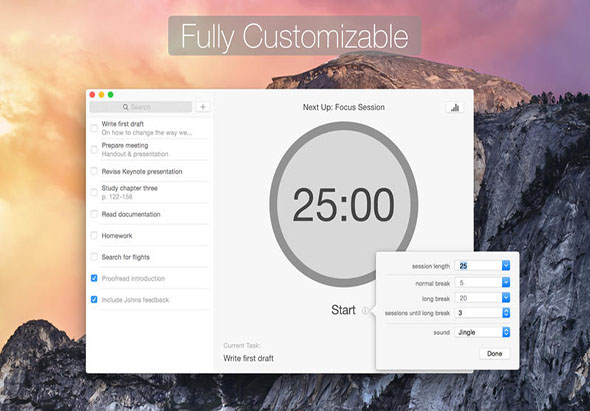
Task: Click the info icon beside Start
Action: (365, 311)
